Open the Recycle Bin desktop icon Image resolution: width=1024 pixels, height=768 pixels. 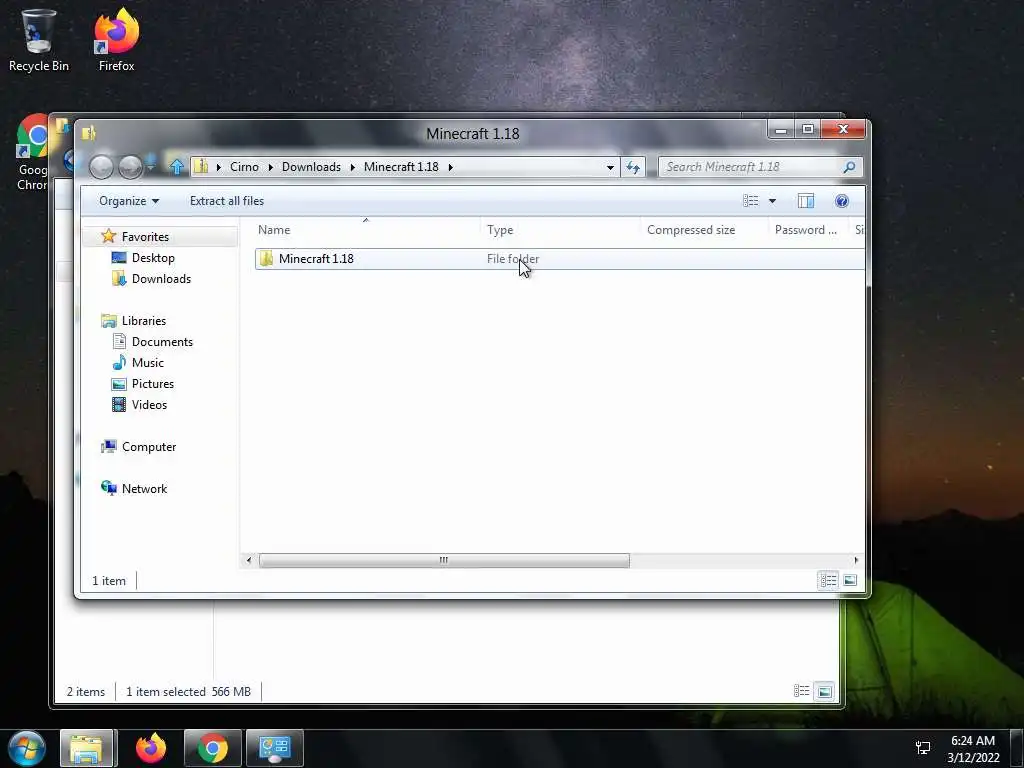tap(39, 39)
